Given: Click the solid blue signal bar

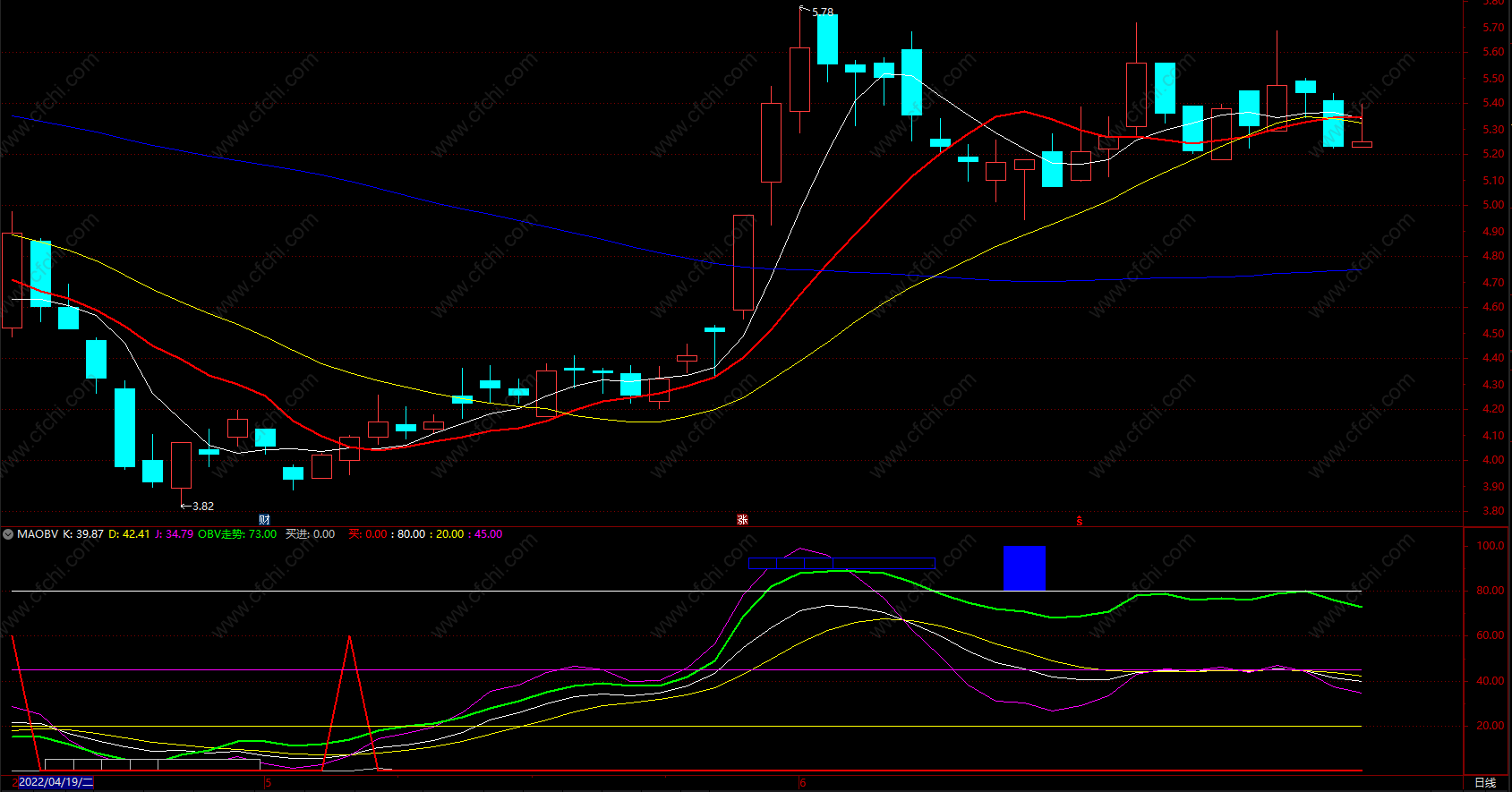Looking at the screenshot, I should click(x=1024, y=568).
